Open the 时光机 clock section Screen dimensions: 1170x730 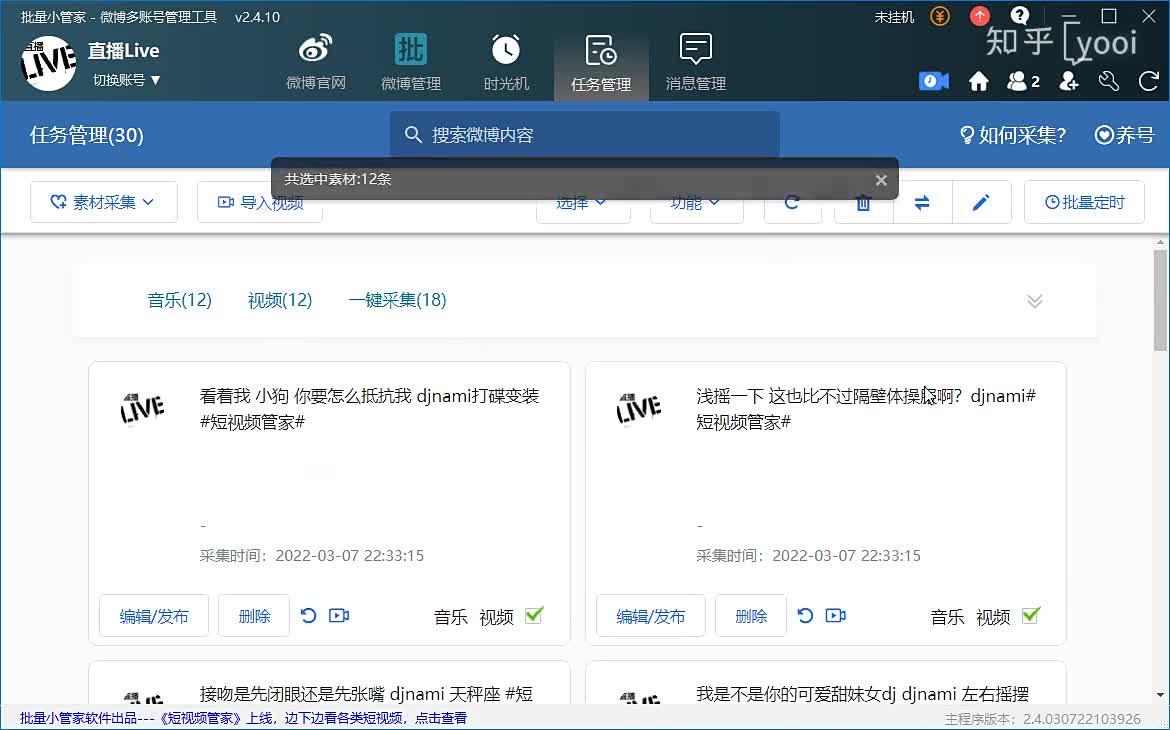point(506,63)
